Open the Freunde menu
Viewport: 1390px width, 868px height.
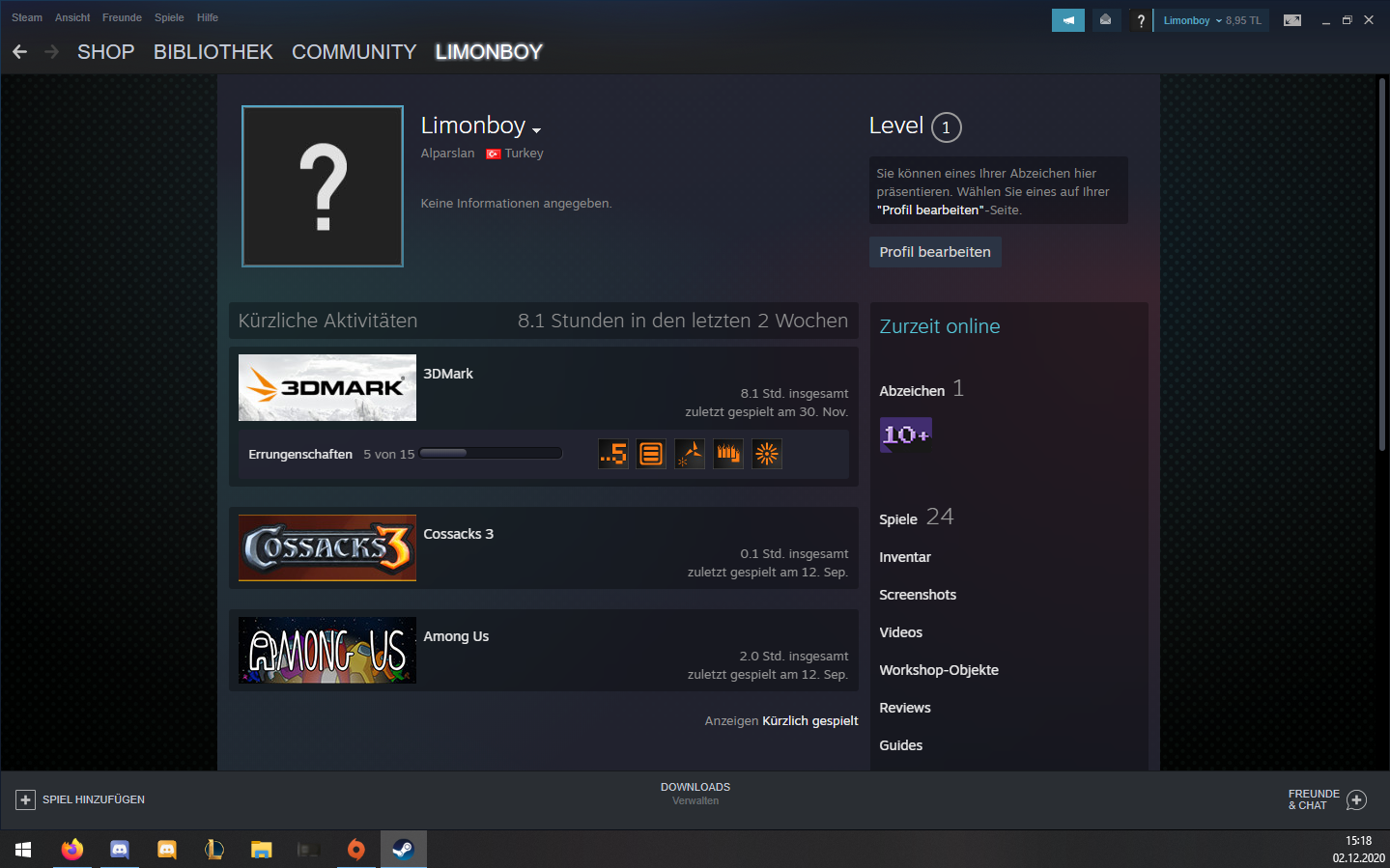(x=122, y=17)
